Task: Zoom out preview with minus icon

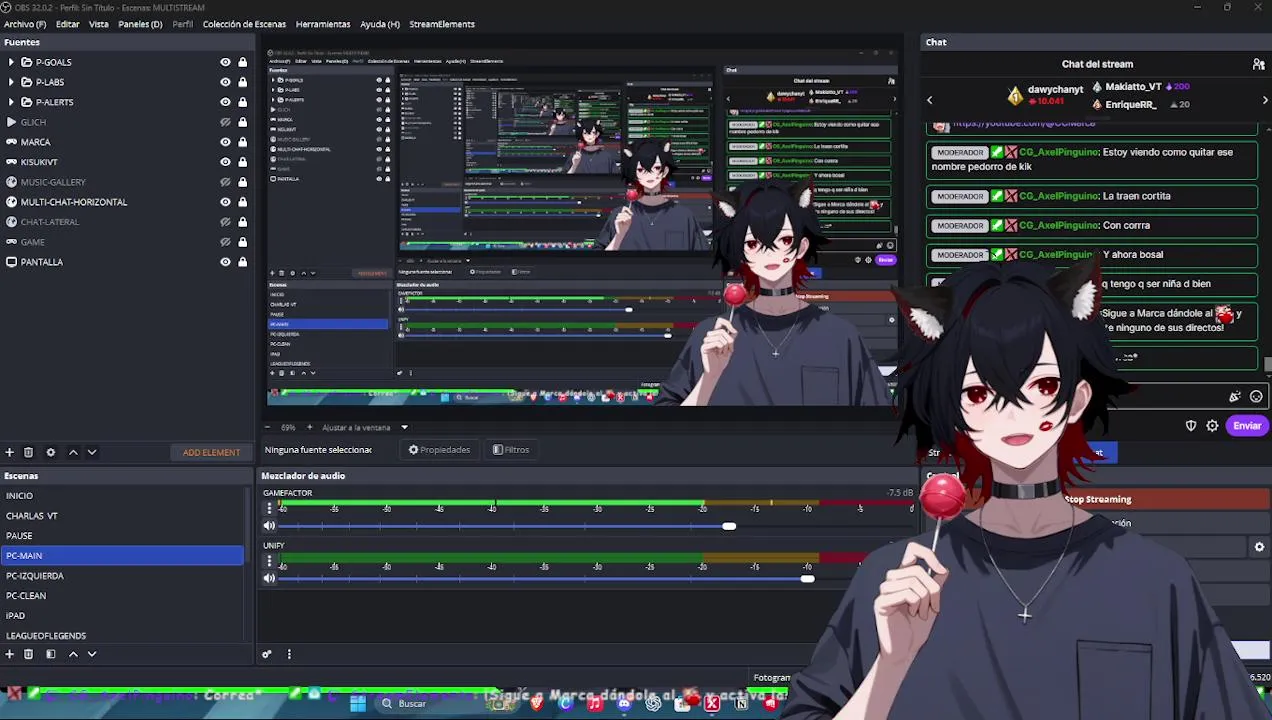Action: (x=267, y=427)
